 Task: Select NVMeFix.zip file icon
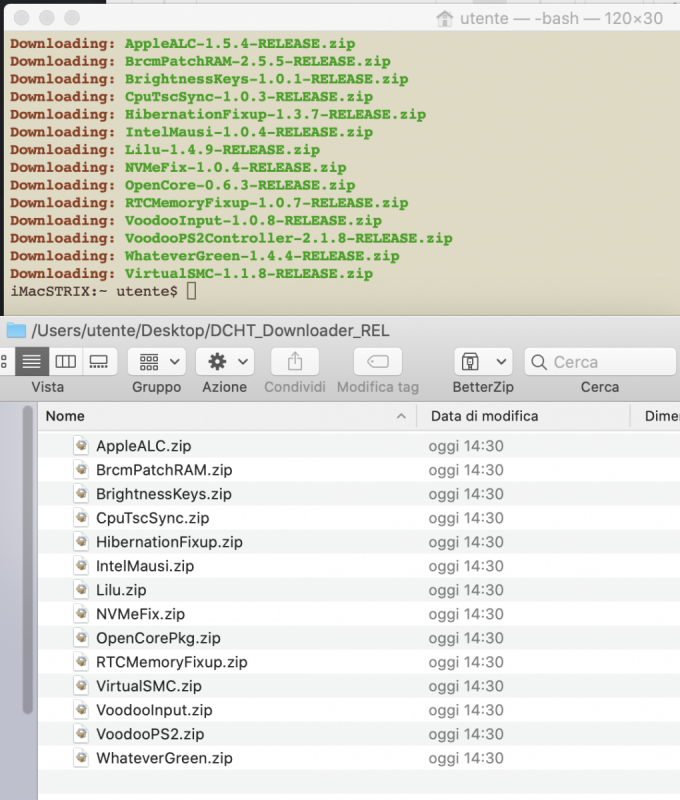81,613
